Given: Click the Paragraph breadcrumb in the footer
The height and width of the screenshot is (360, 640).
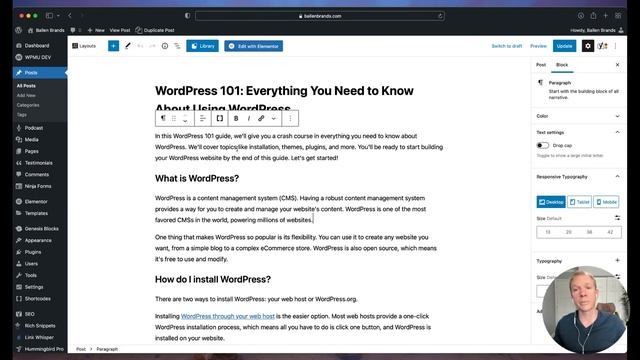Looking at the screenshot, I should pyautogui.click(x=107, y=349).
